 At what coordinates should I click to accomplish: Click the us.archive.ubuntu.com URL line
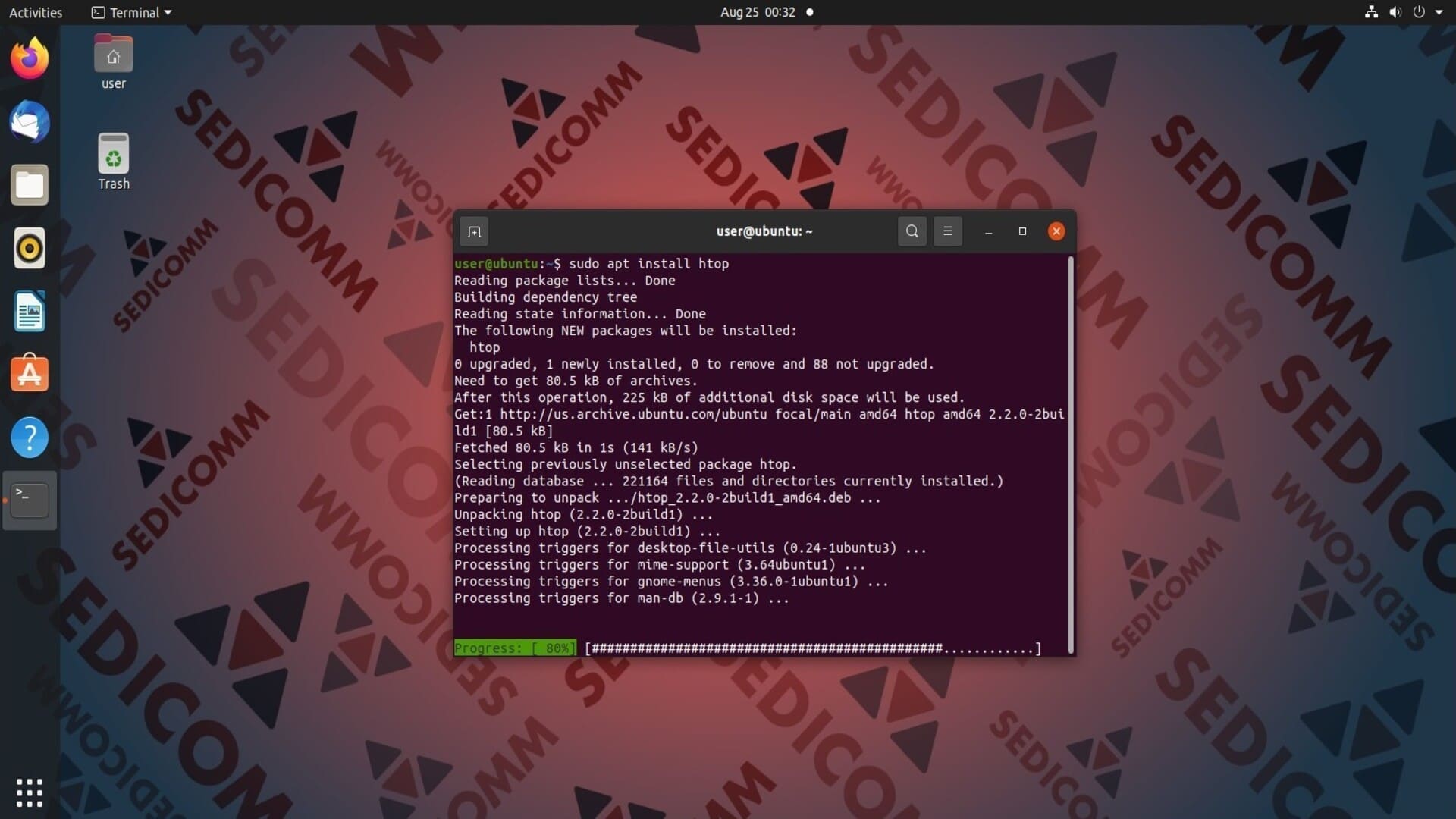(758, 414)
